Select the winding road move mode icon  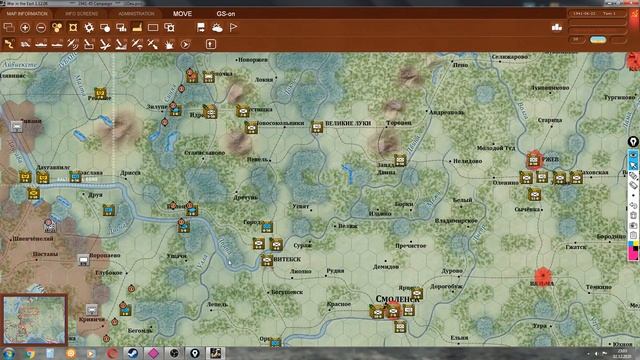[x=9, y=44]
